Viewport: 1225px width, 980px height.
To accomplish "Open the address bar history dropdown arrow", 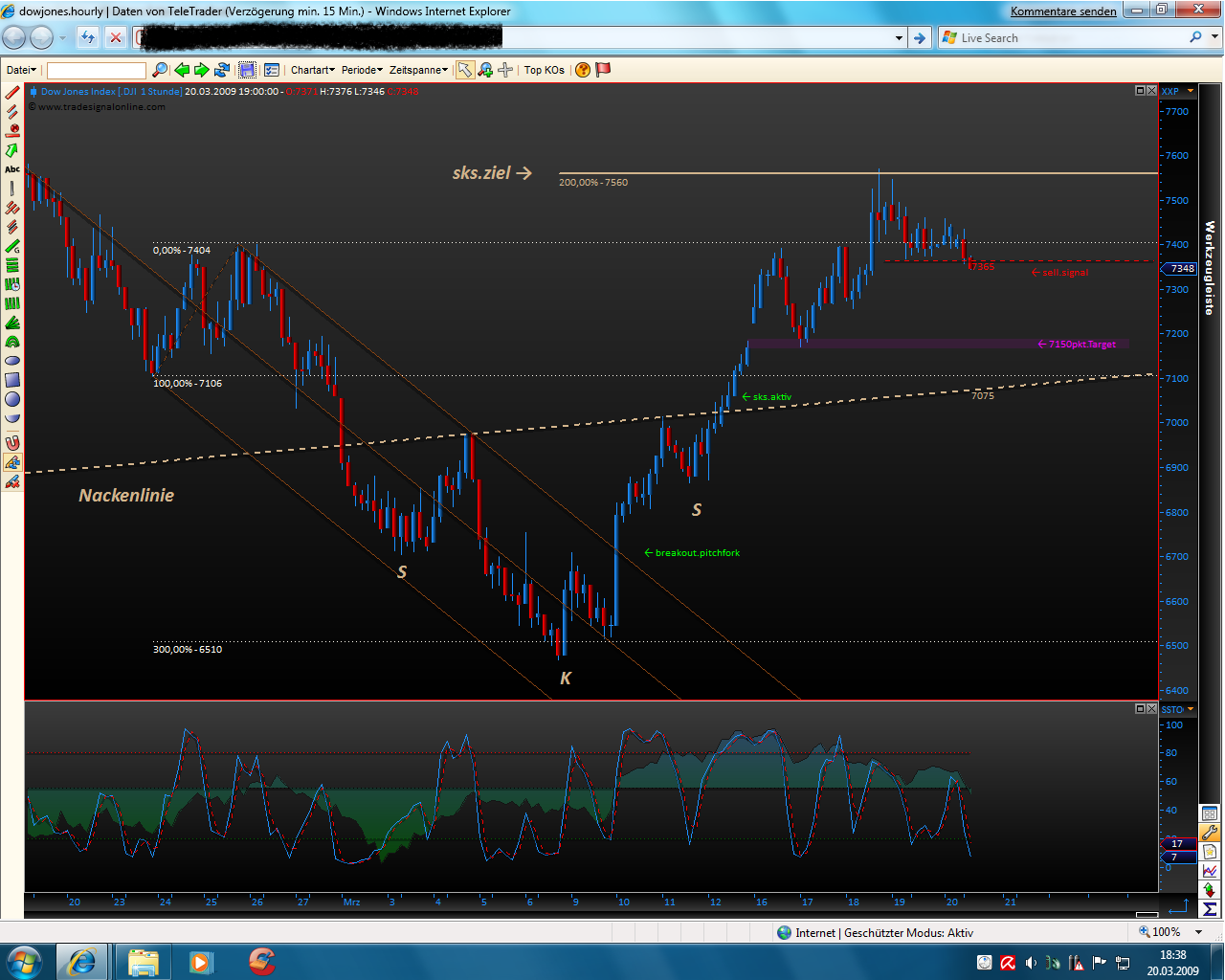I will pyautogui.click(x=899, y=38).
